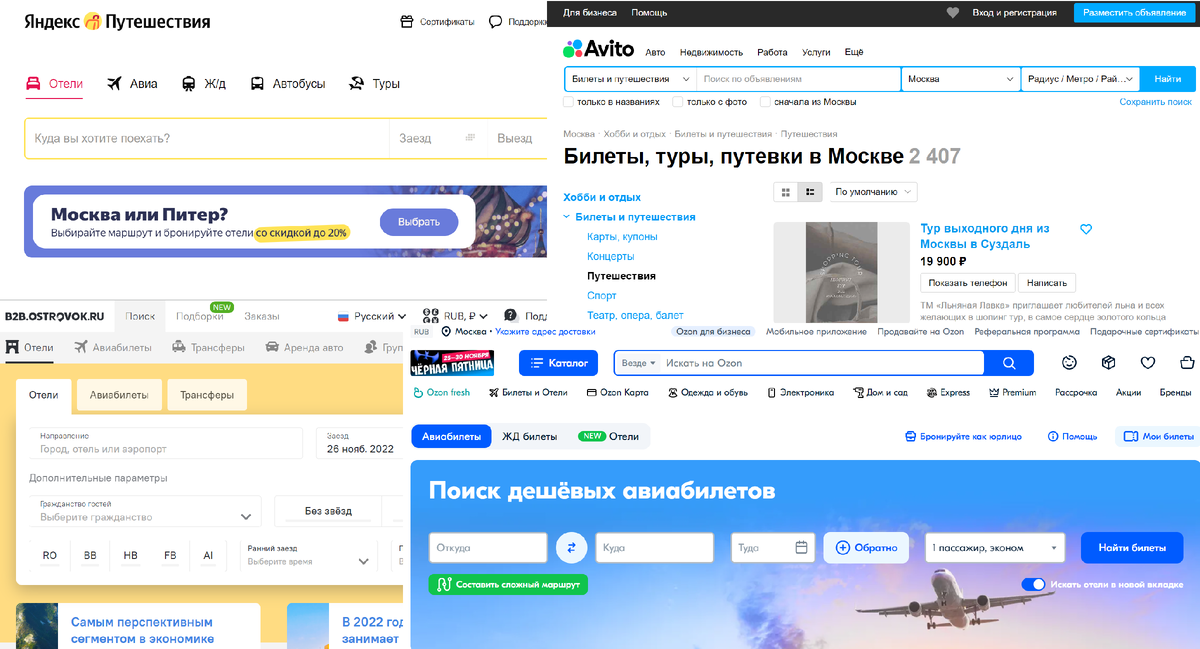Screen dimensions: 1200x649
Task: Expand the По умолчанию sorting dropdown on Avito
Action: 870,192
